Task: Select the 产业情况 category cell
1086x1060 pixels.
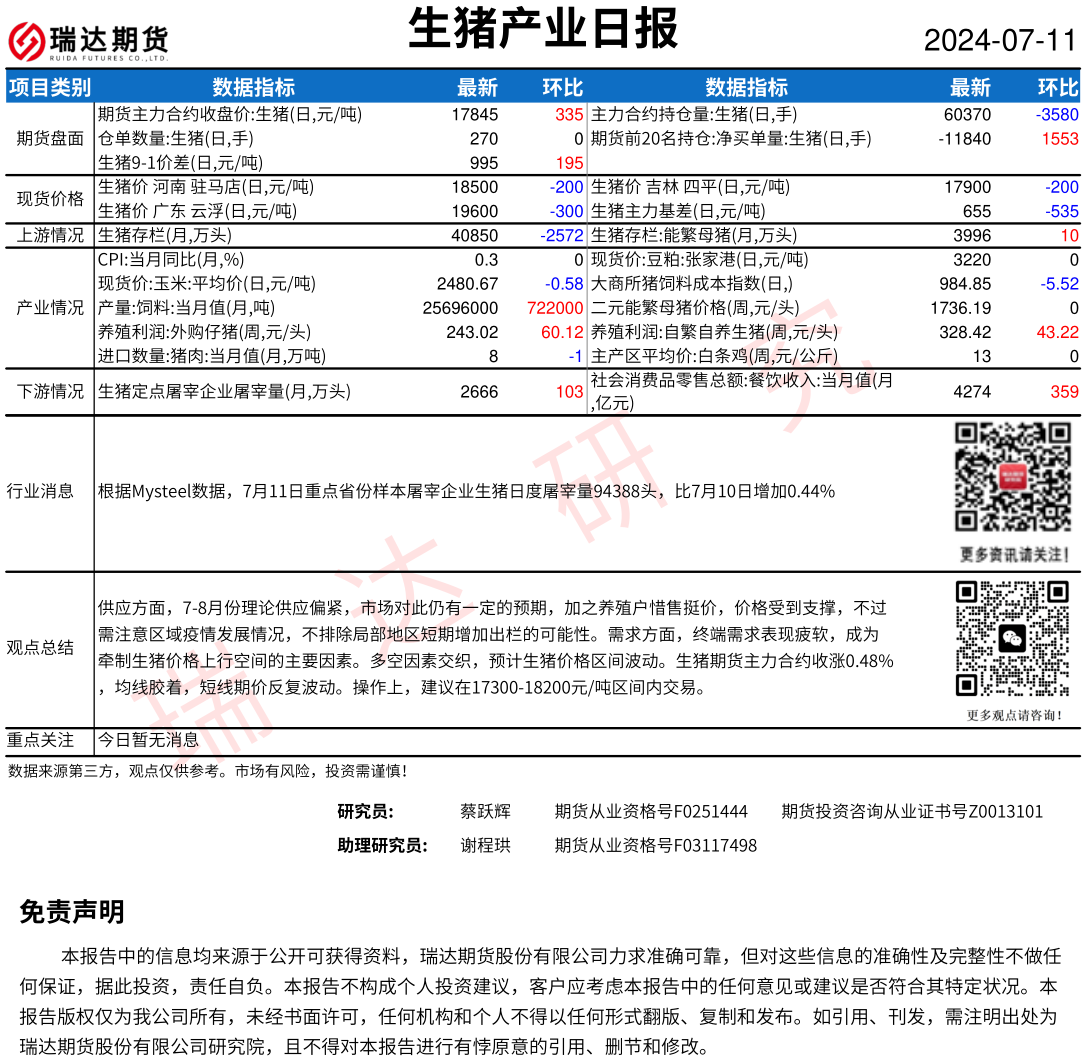Action: point(50,307)
